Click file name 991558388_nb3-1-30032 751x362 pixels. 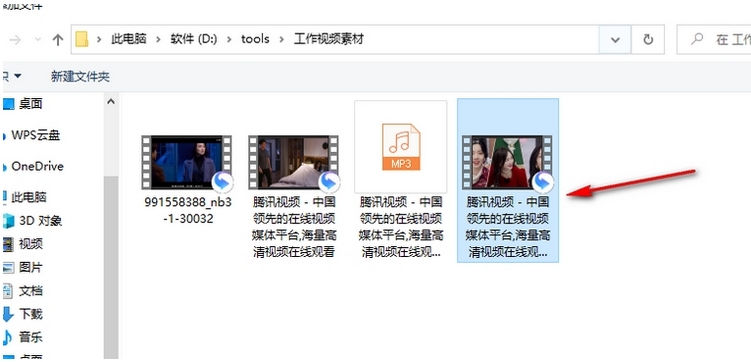pos(188,211)
